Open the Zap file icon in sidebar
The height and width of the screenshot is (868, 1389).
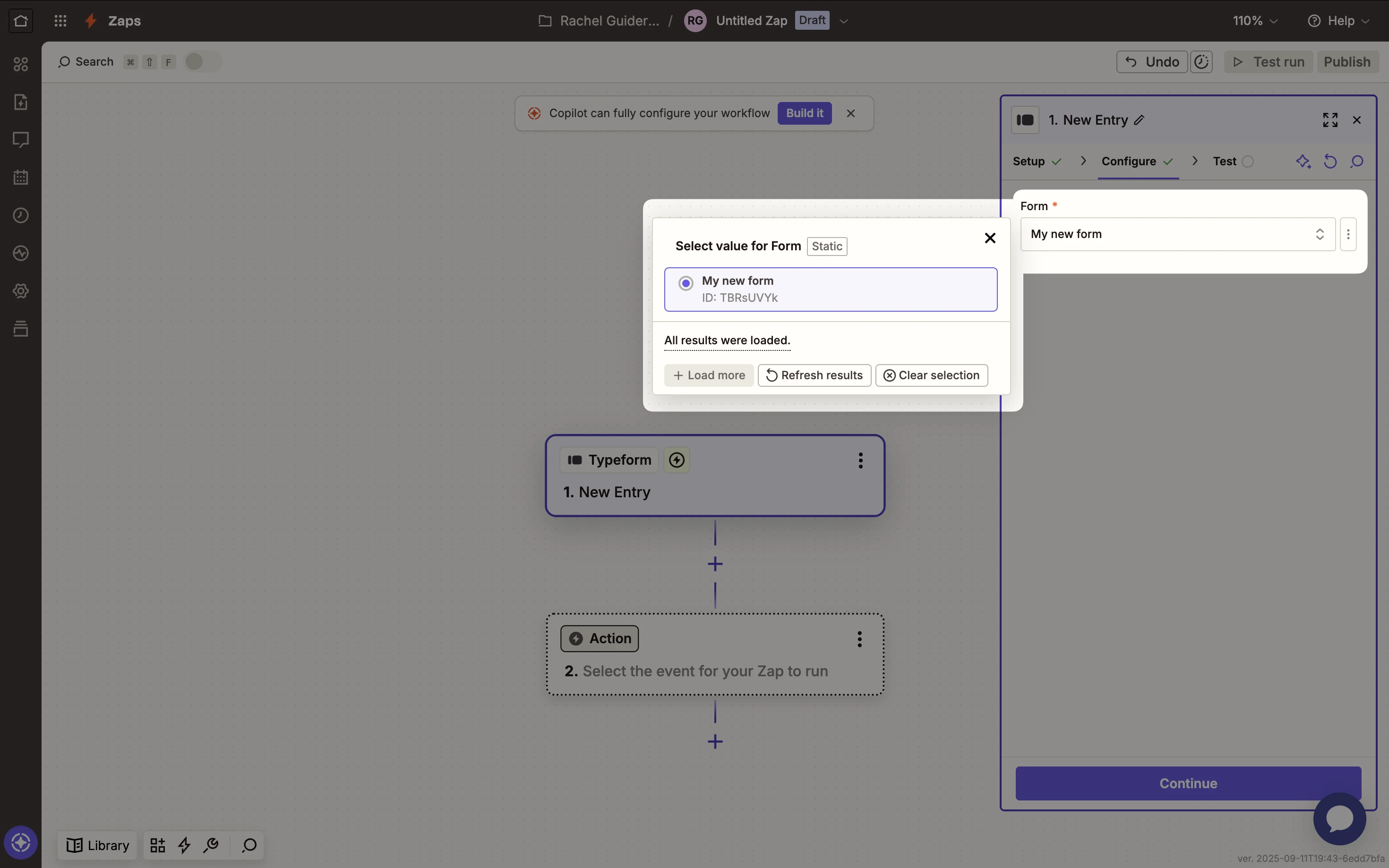pyautogui.click(x=21, y=102)
